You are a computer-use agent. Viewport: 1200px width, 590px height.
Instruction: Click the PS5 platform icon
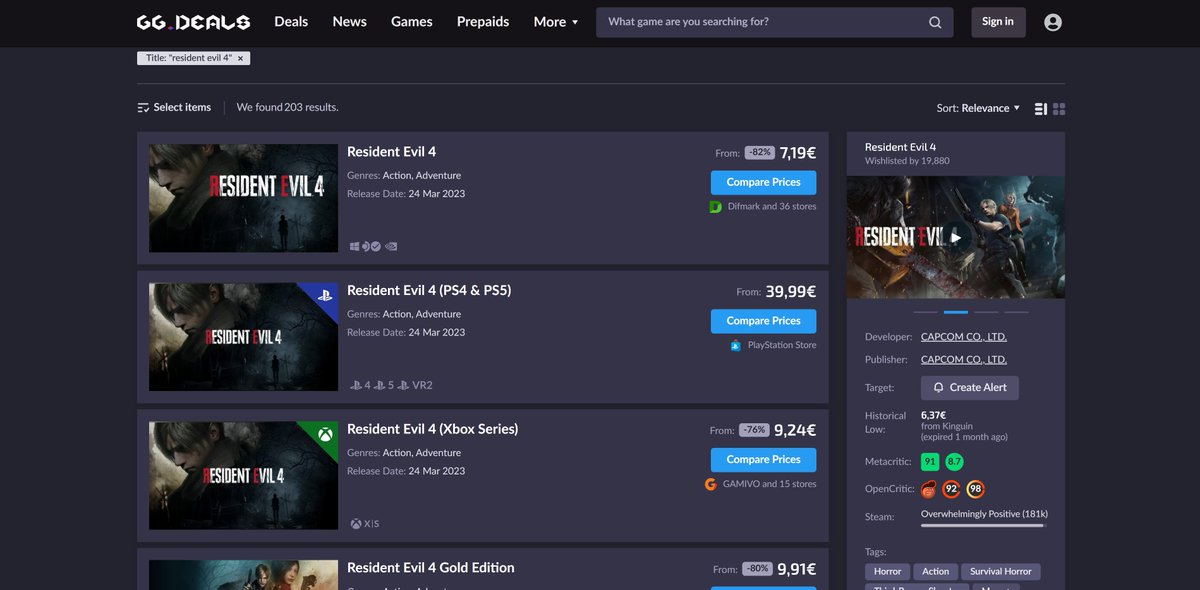tap(384, 385)
